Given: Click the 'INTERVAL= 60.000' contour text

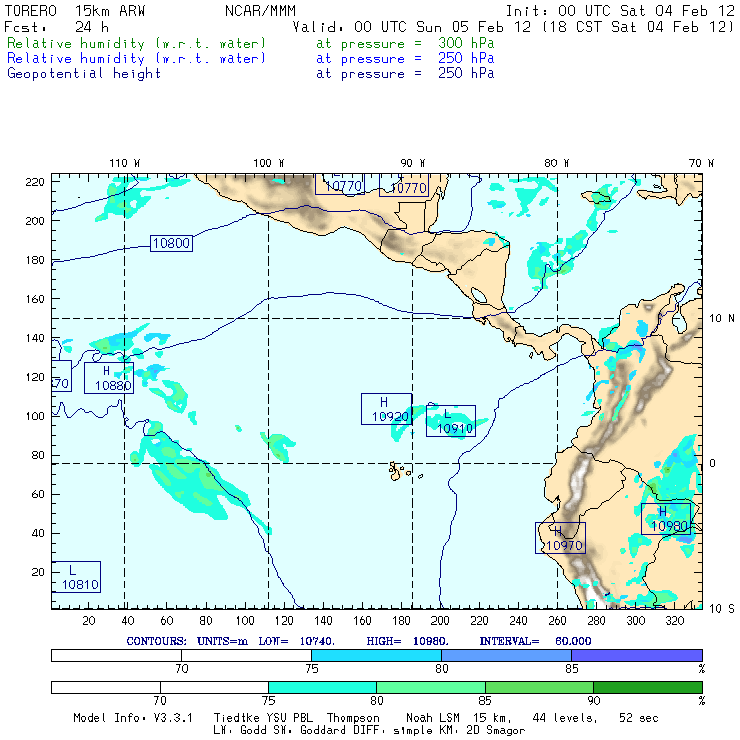Looking at the screenshot, I should 535,641.
